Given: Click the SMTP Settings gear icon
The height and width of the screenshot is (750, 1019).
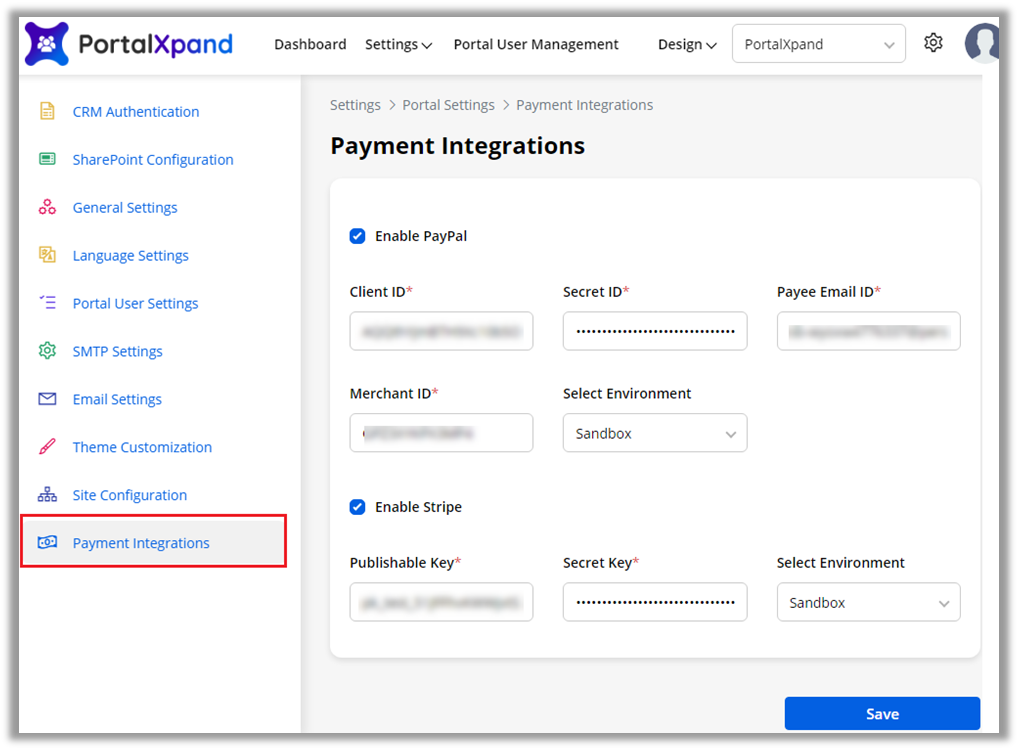Looking at the screenshot, I should coord(47,351).
